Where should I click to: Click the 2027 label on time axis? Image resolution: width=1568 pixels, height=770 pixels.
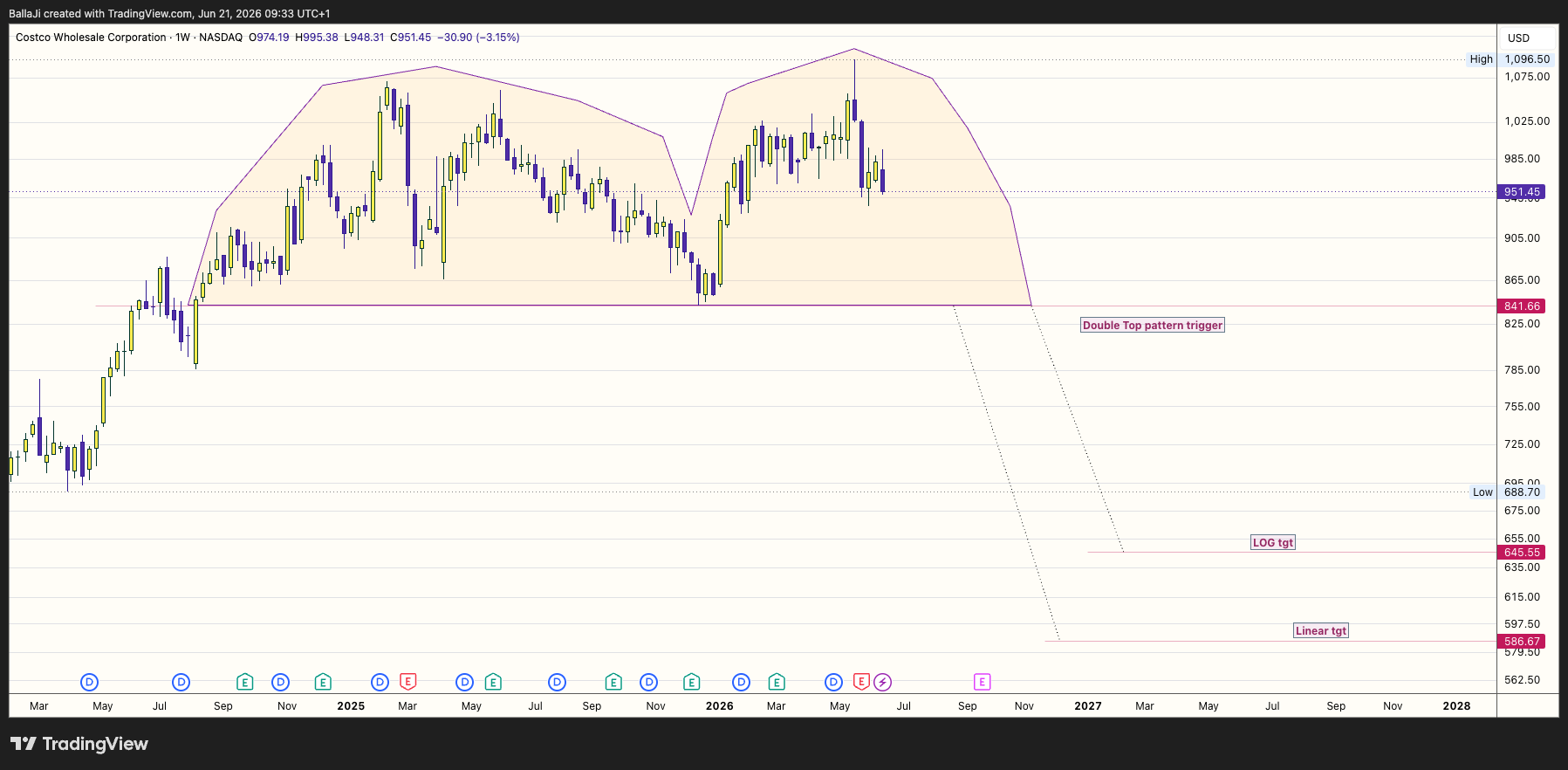coord(1088,706)
